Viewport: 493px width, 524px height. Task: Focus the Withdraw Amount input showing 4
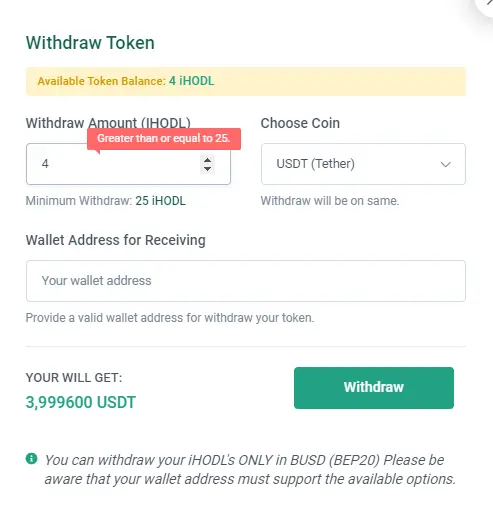(x=128, y=164)
